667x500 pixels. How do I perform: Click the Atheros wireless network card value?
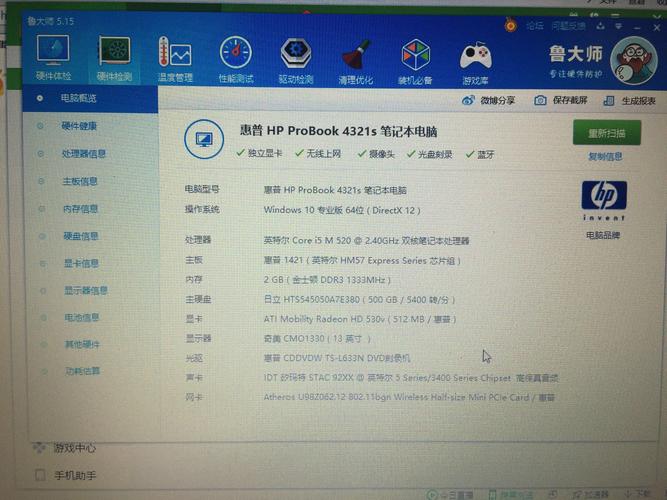coord(409,397)
